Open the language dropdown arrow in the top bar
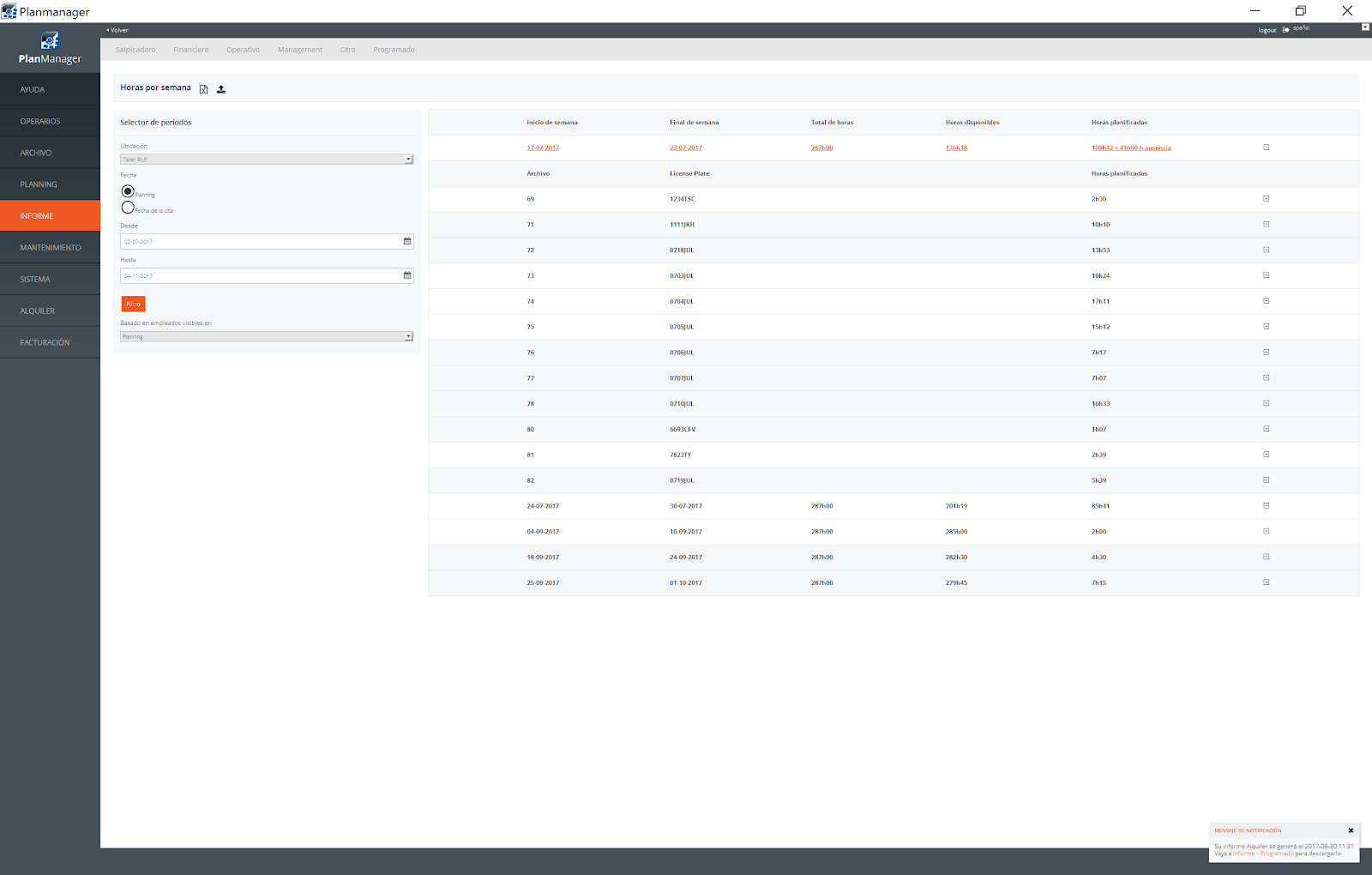The width and height of the screenshot is (1372, 875). 1365,27
